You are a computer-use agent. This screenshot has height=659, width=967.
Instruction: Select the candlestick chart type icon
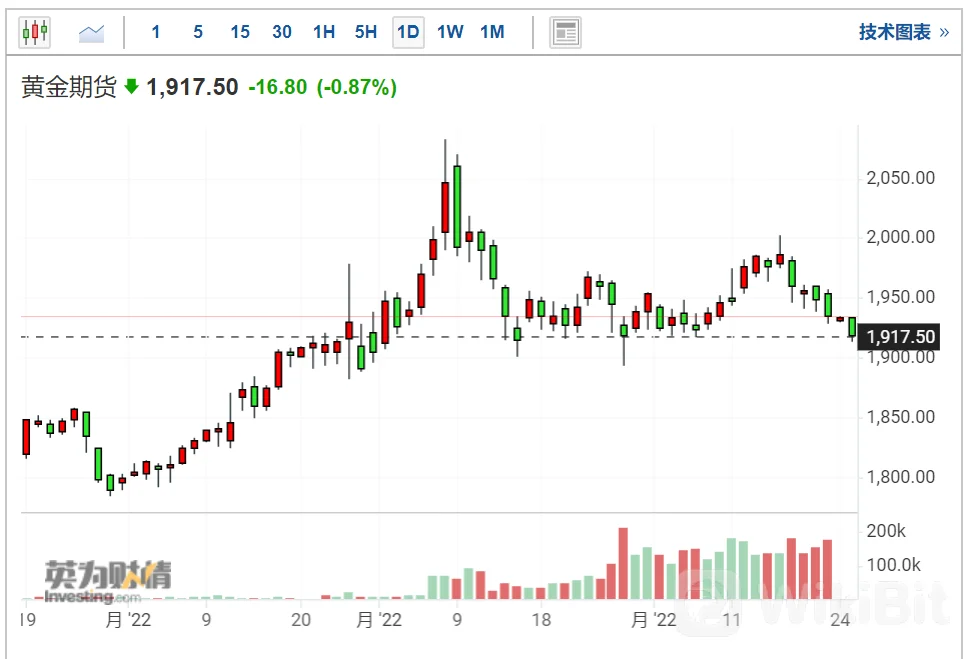[35, 32]
